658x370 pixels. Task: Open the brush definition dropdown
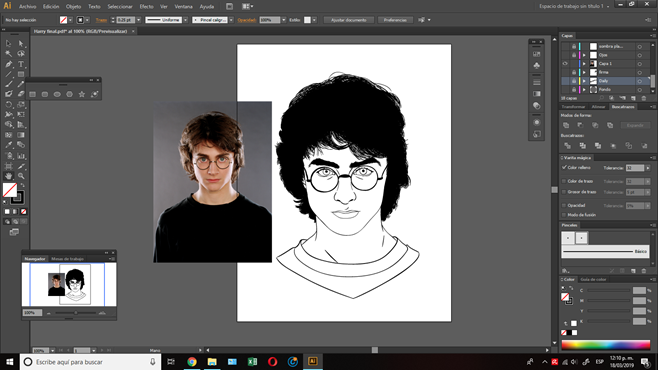coord(231,20)
